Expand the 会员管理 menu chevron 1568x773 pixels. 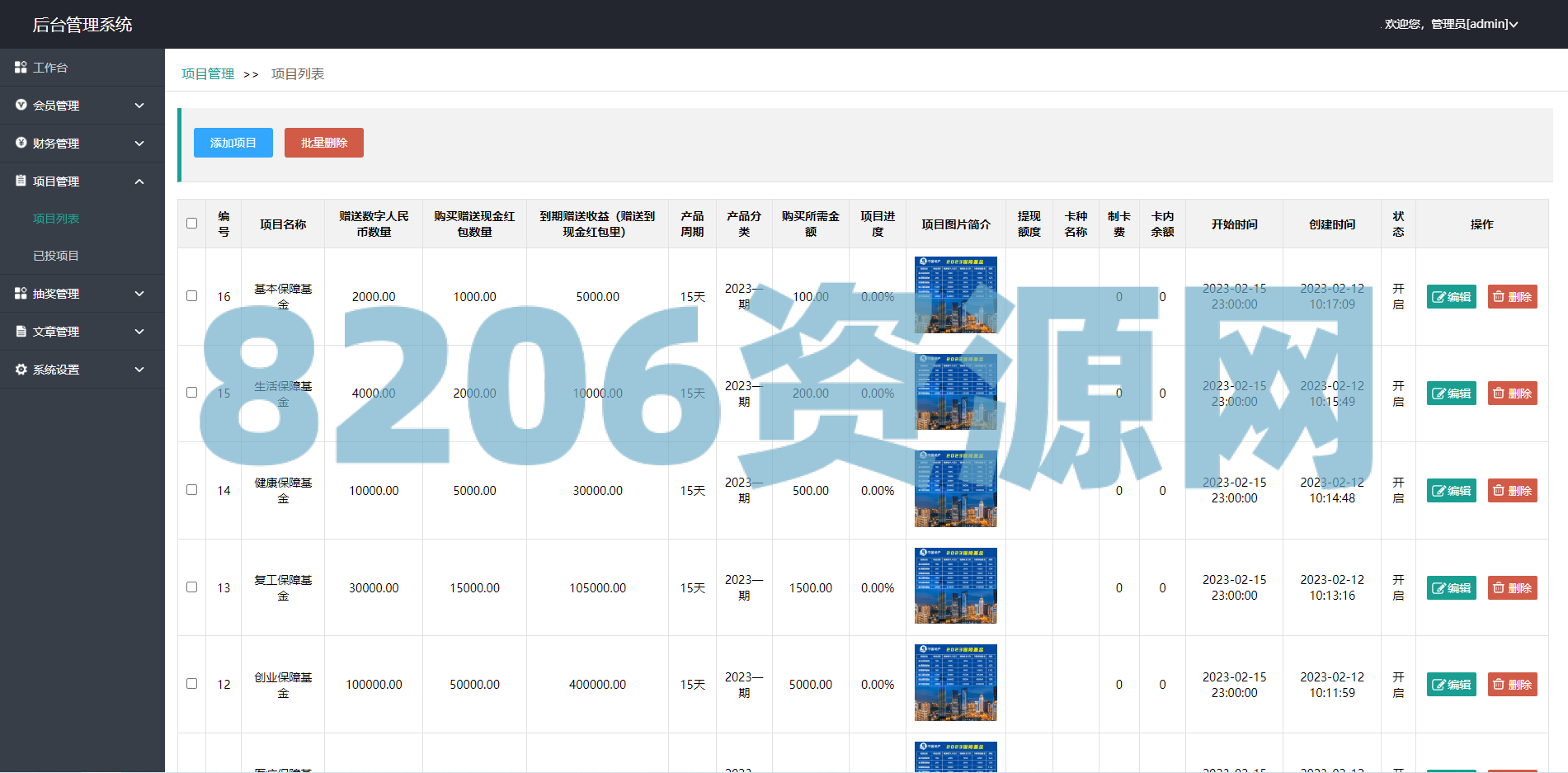pyautogui.click(x=139, y=106)
